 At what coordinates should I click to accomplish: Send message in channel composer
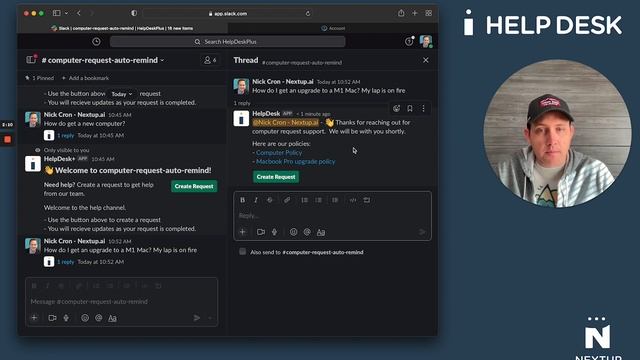[197, 318]
